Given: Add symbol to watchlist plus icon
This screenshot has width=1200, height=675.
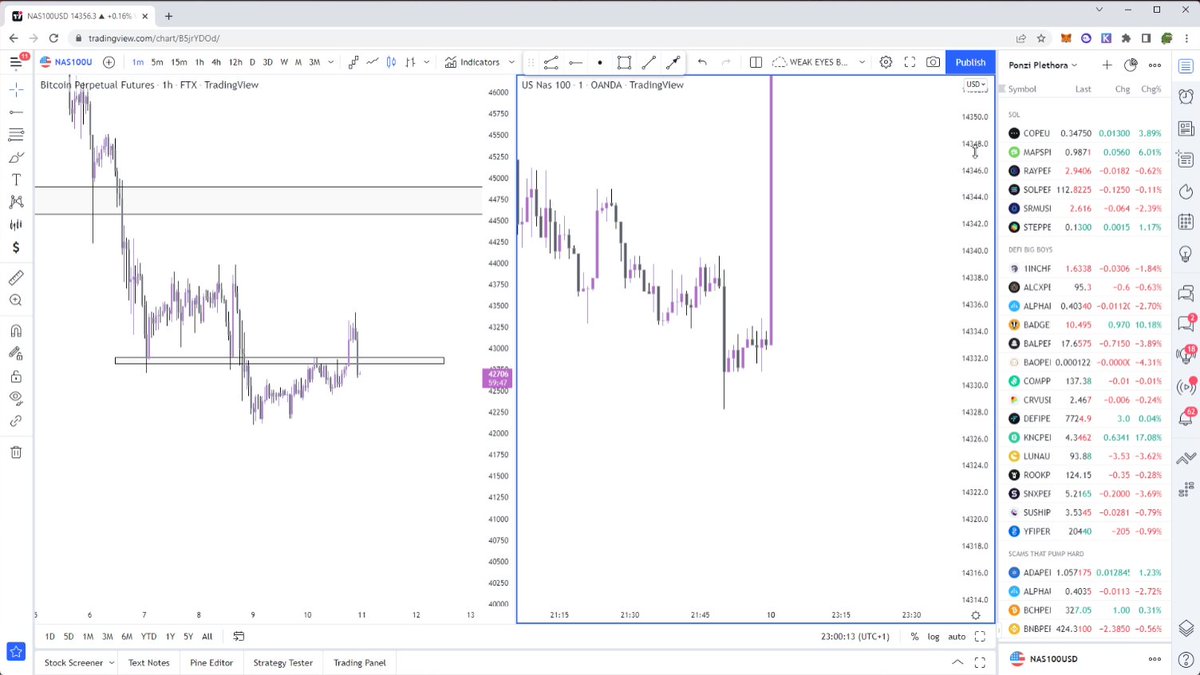Looking at the screenshot, I should [x=1107, y=65].
